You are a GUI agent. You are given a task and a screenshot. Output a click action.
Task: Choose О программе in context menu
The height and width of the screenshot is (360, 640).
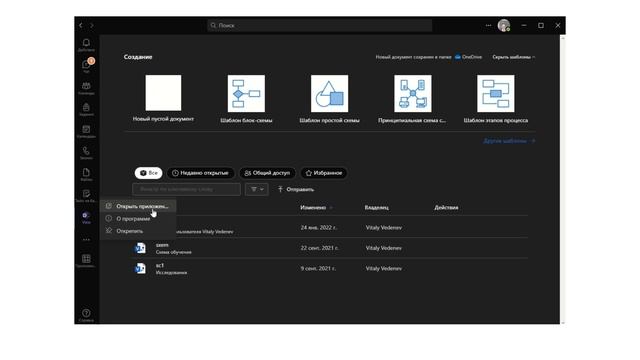tap(138, 218)
